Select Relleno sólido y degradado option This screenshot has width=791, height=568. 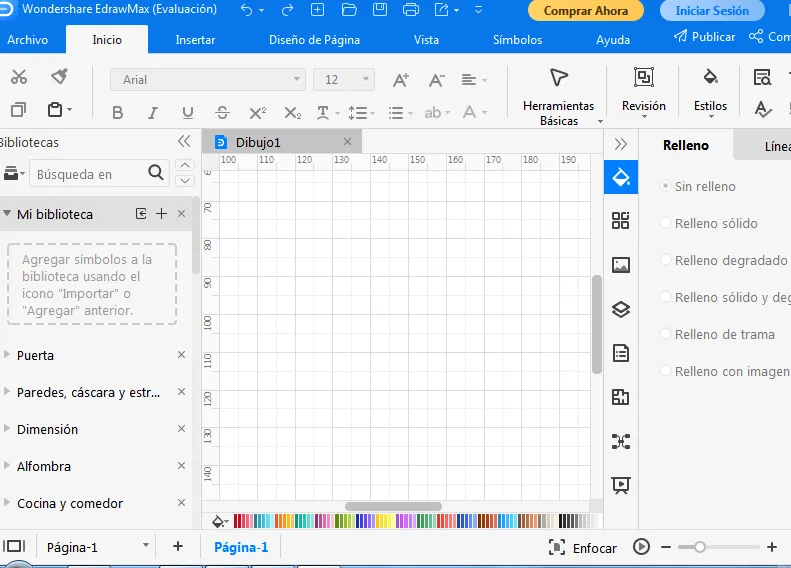tap(665, 297)
